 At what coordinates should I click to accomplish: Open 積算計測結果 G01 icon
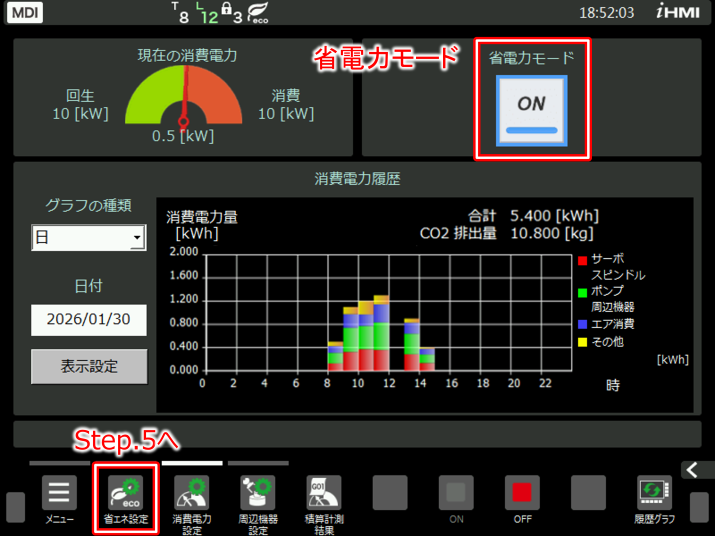pyautogui.click(x=324, y=493)
